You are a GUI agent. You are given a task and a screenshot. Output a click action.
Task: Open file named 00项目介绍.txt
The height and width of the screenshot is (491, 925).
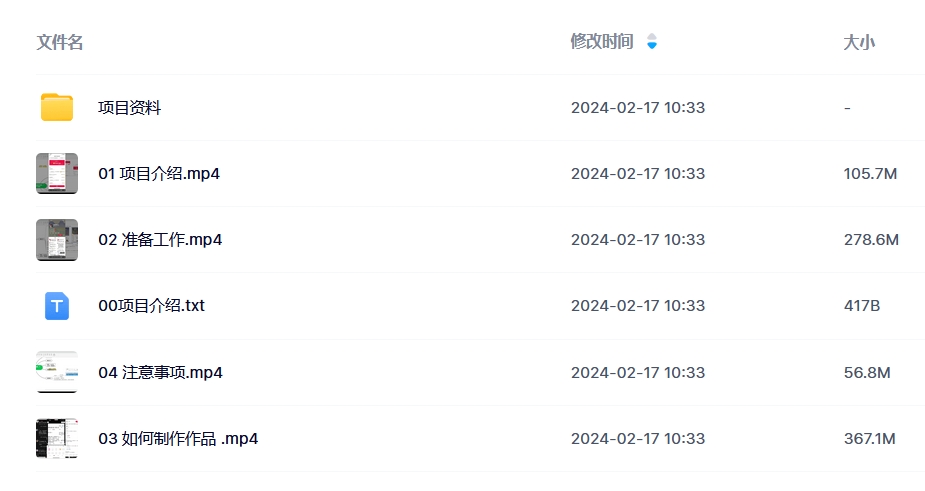(x=152, y=306)
